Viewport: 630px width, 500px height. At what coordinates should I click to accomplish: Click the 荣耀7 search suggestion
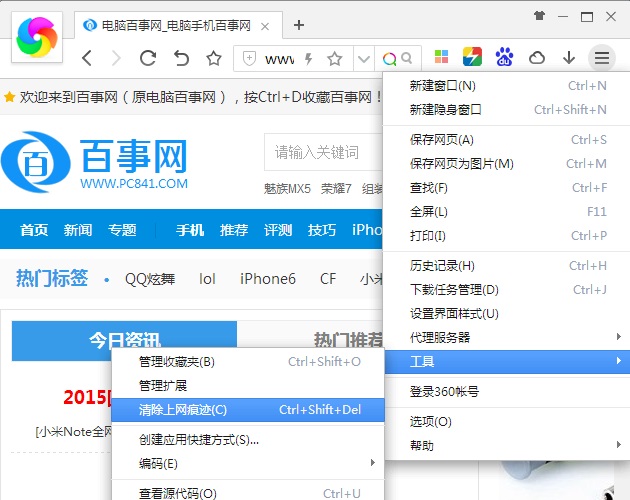click(336, 188)
